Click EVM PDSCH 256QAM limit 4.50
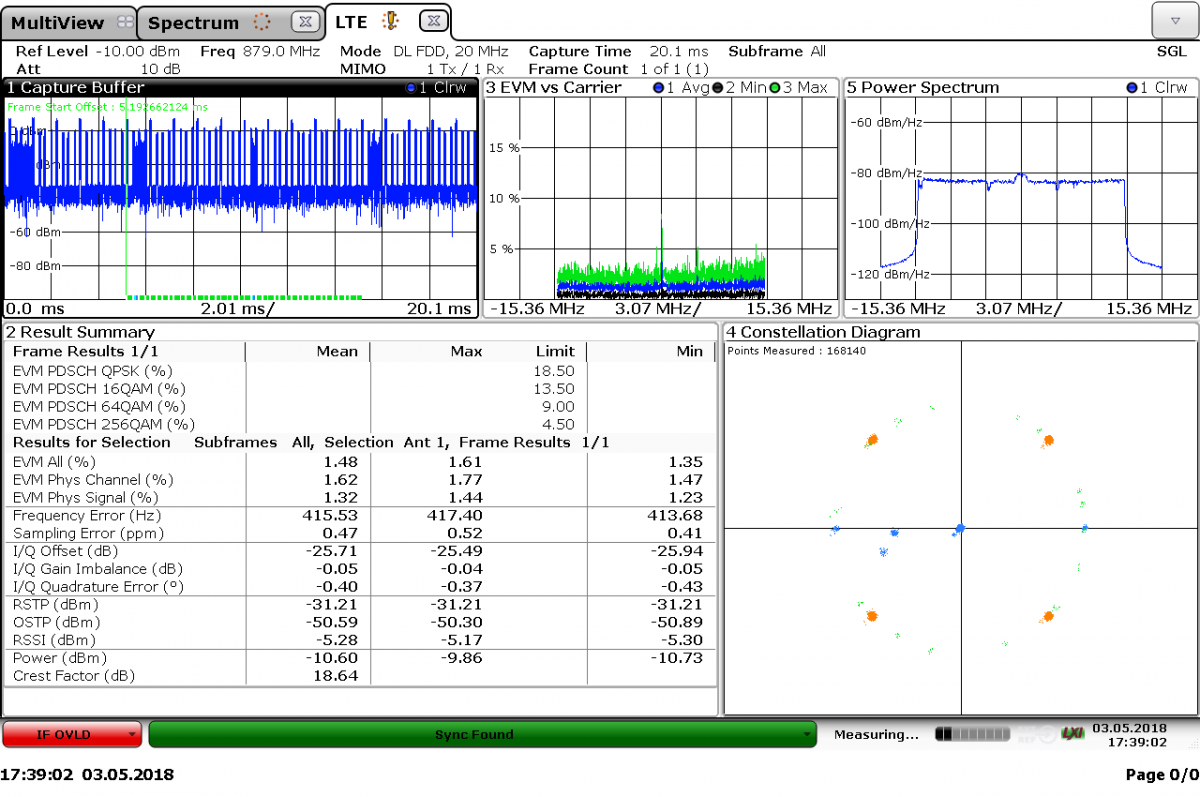1200x797 pixels. 560,424
